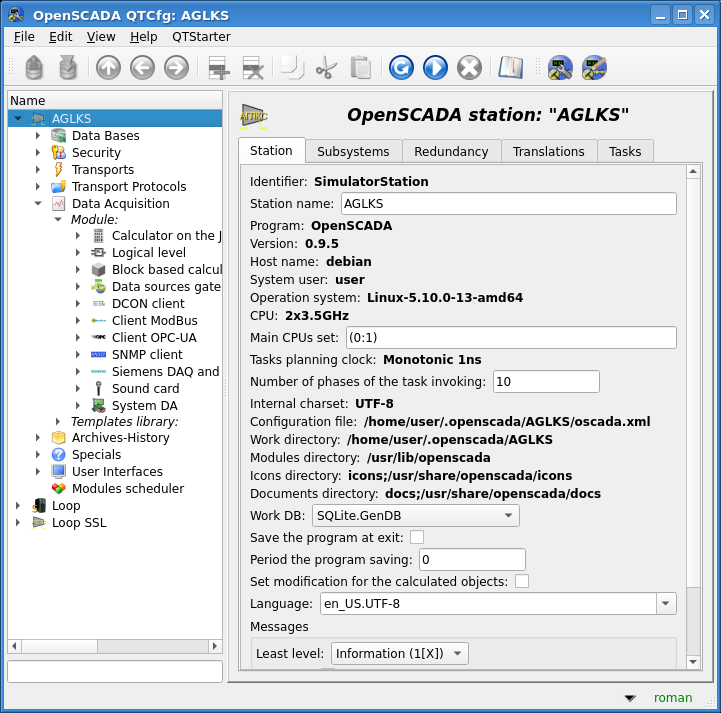Select System DA module
Screen dimensions: 721x713
coord(144,405)
